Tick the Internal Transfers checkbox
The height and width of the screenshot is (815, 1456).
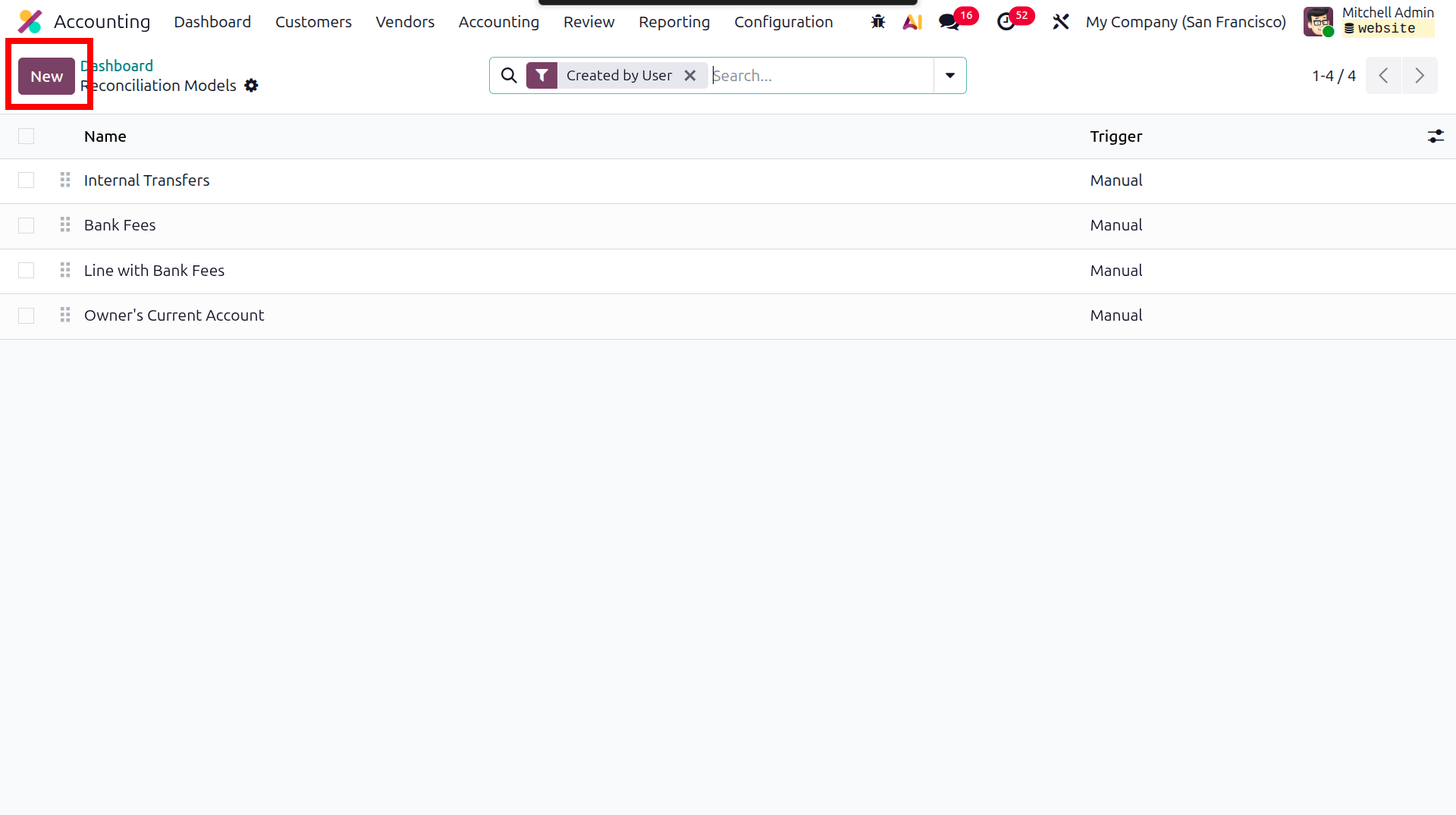[27, 180]
